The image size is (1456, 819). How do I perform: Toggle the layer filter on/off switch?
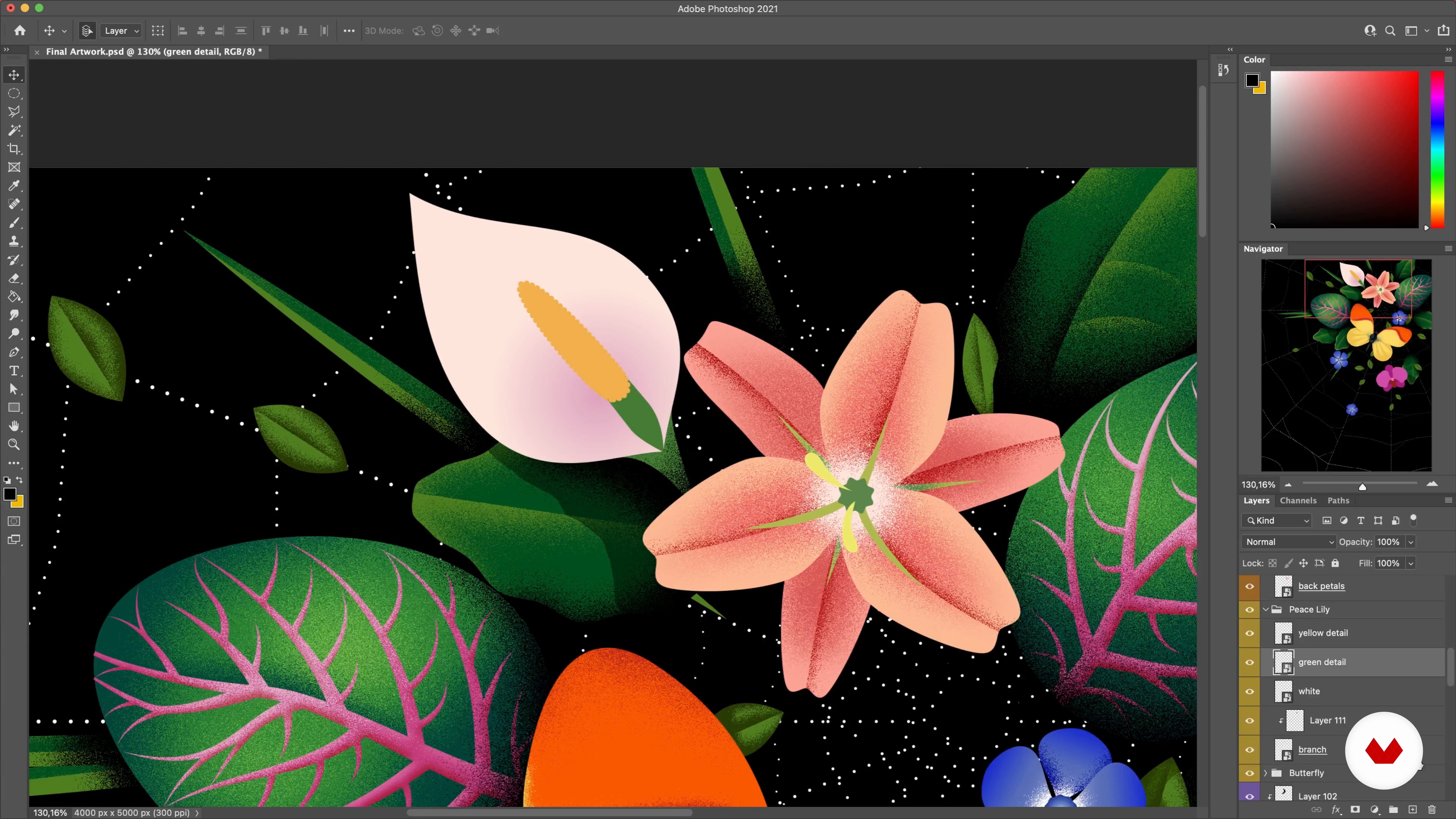coord(1414,519)
